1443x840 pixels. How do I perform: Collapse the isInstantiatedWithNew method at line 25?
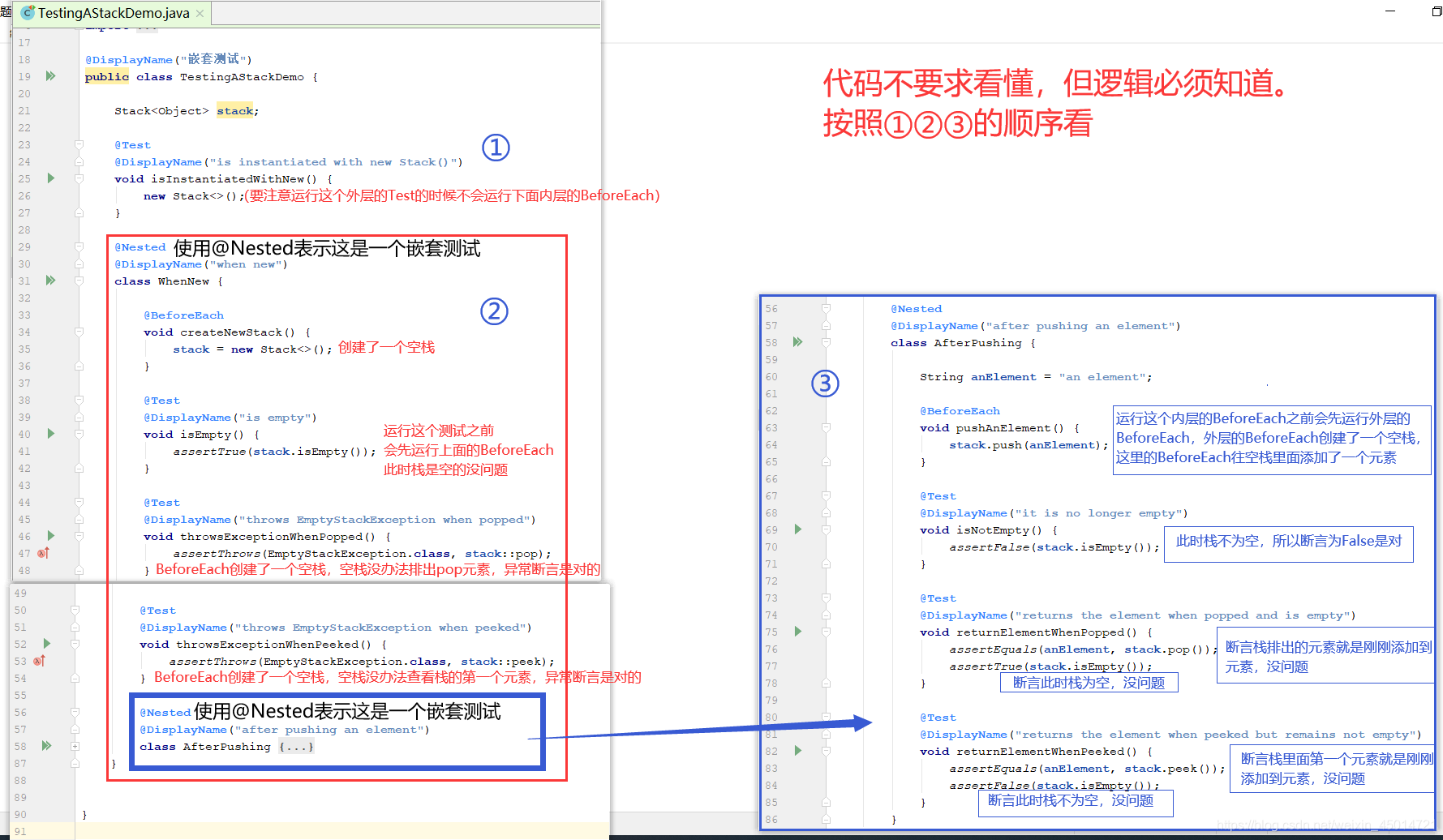[x=79, y=178]
